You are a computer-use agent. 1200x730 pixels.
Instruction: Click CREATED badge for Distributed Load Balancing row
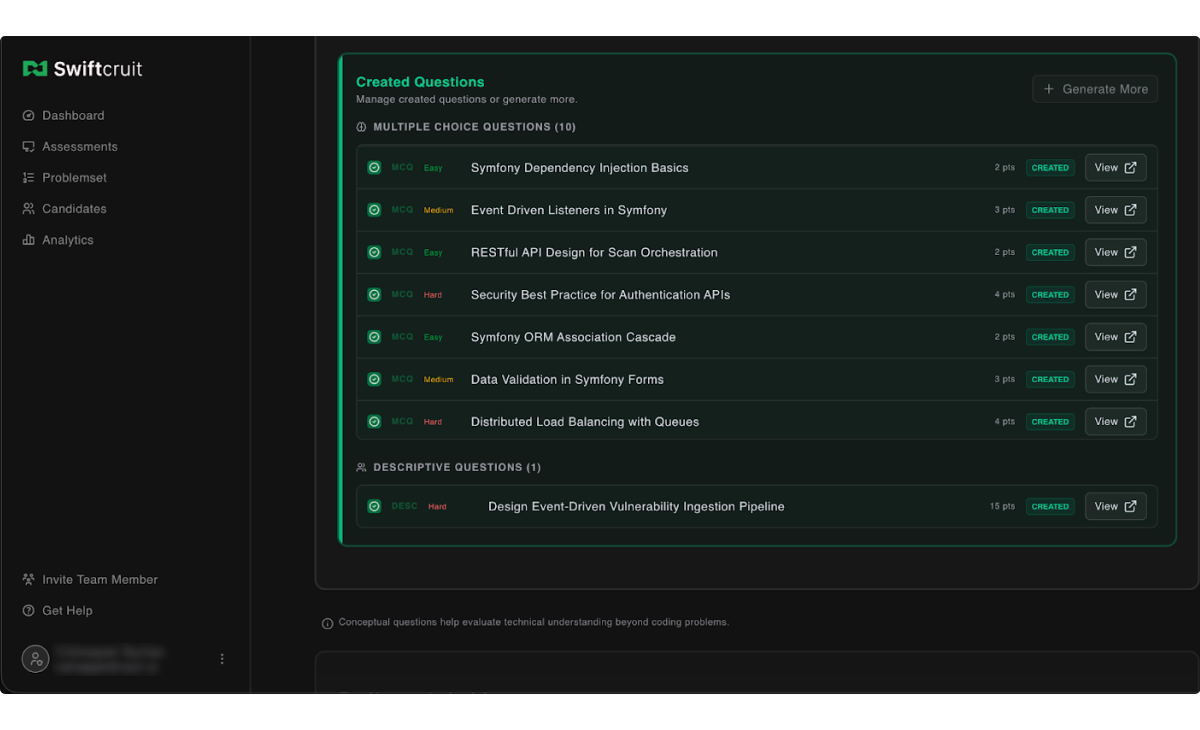[1050, 422]
